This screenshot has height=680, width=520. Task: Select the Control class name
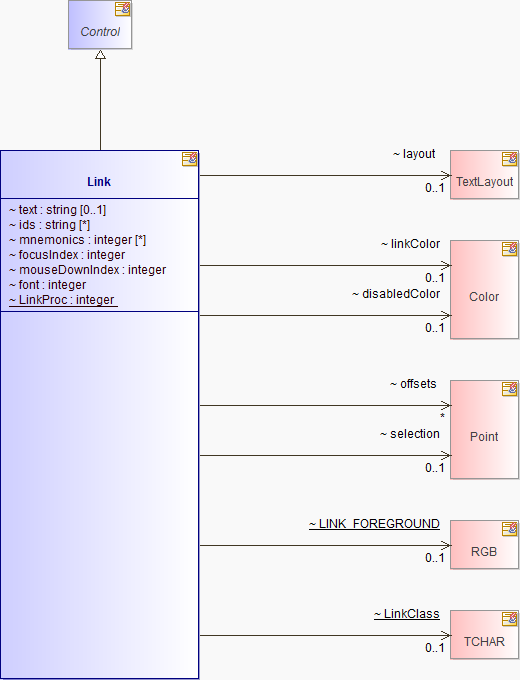coord(100,32)
